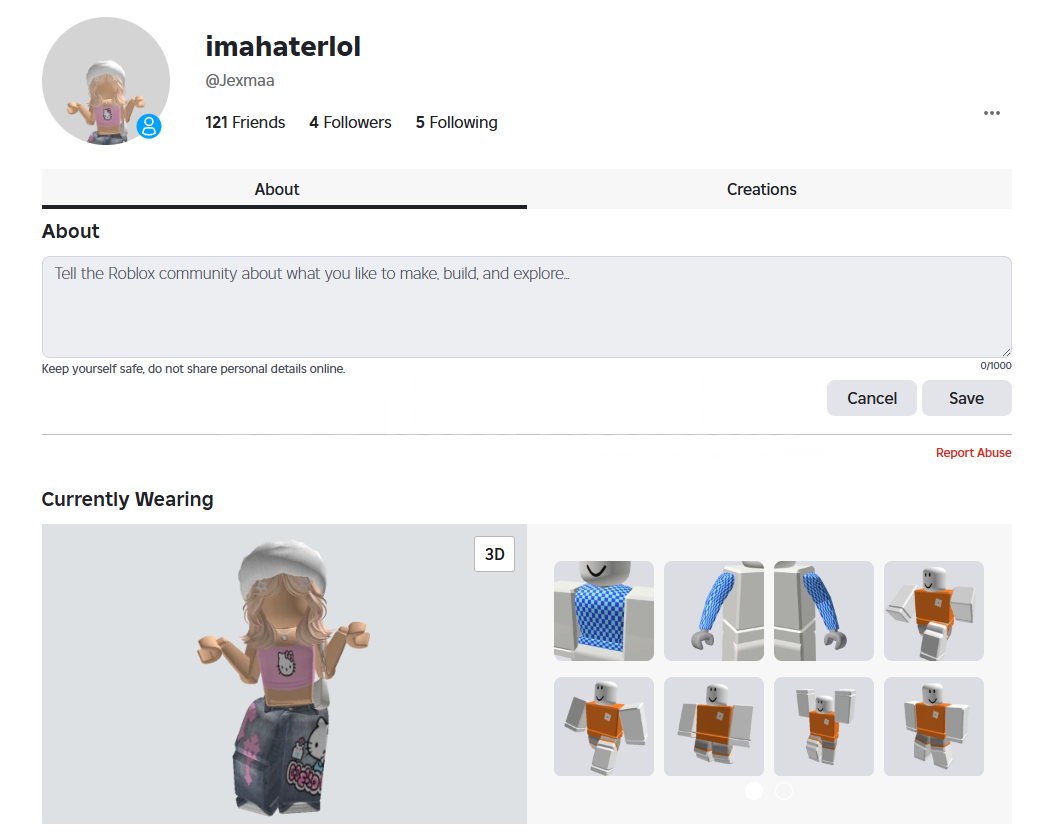Click the Report Abuse link
This screenshot has height=834, width=1042.
pos(974,453)
